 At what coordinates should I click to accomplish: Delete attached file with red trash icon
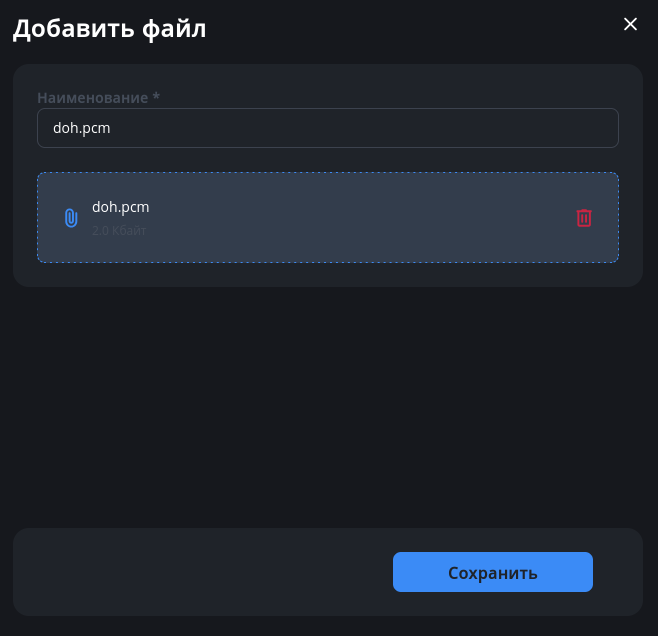click(584, 218)
